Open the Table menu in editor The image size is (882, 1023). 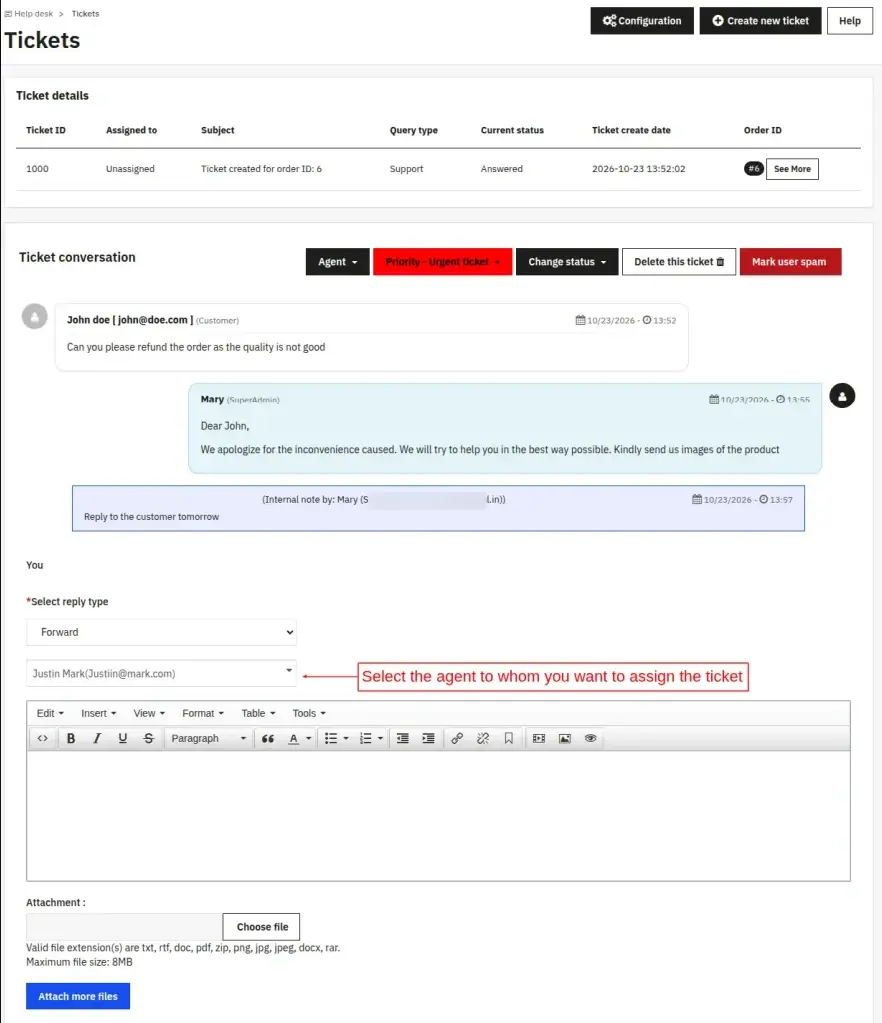pos(258,713)
